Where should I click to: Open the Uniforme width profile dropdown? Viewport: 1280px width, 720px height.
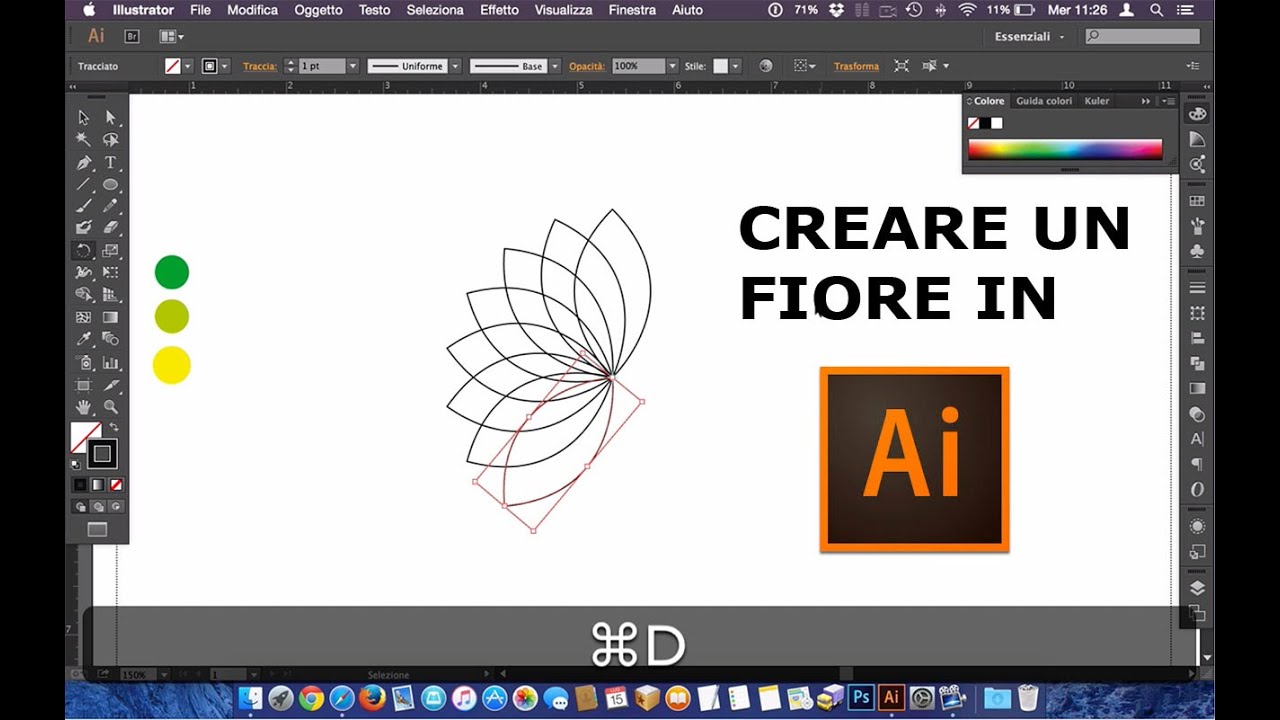click(455, 66)
